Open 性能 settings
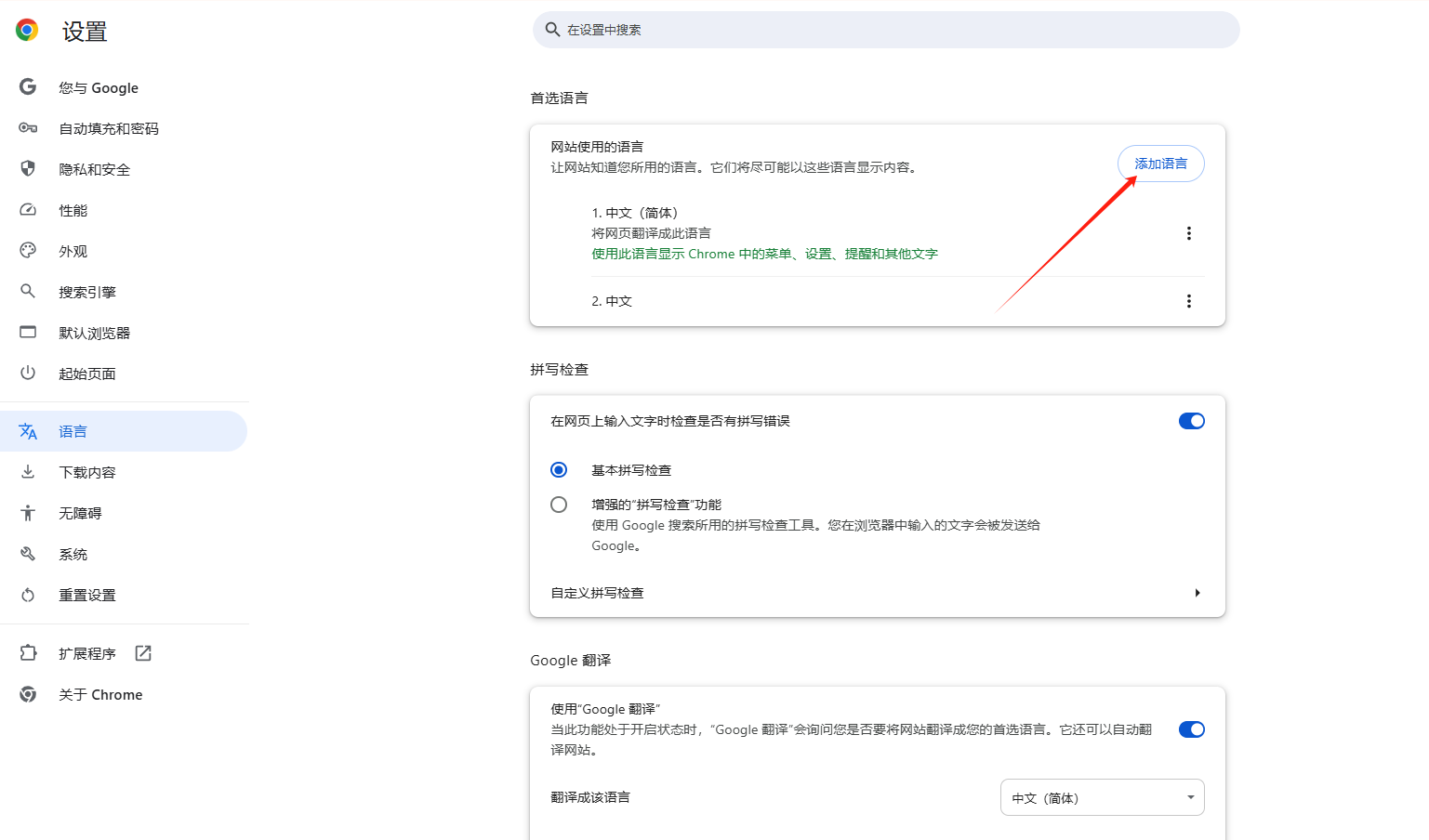Screen dimensions: 1429x840 [124, 210]
